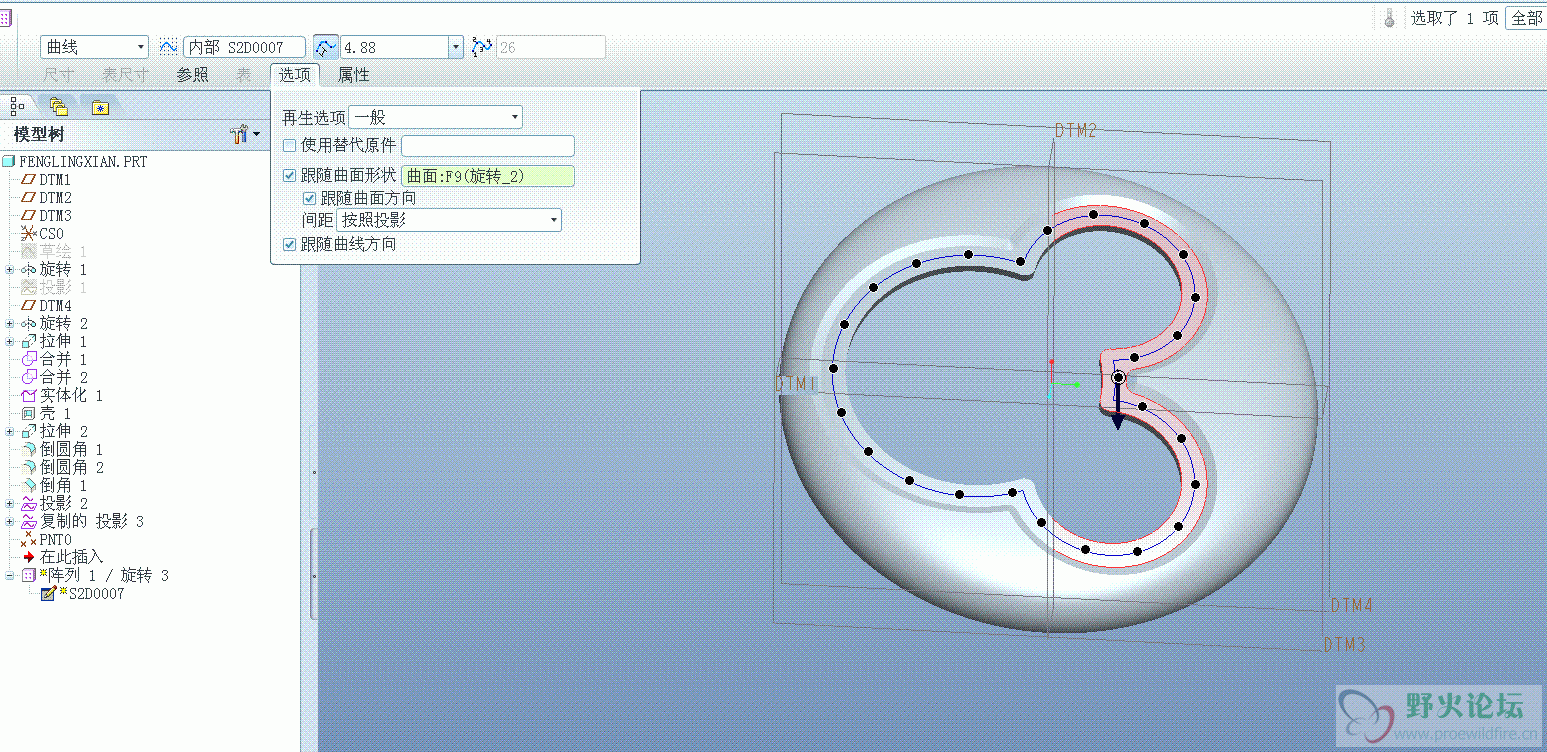
Task: Enable the 使用替代原件 checkbox
Action: pos(289,146)
